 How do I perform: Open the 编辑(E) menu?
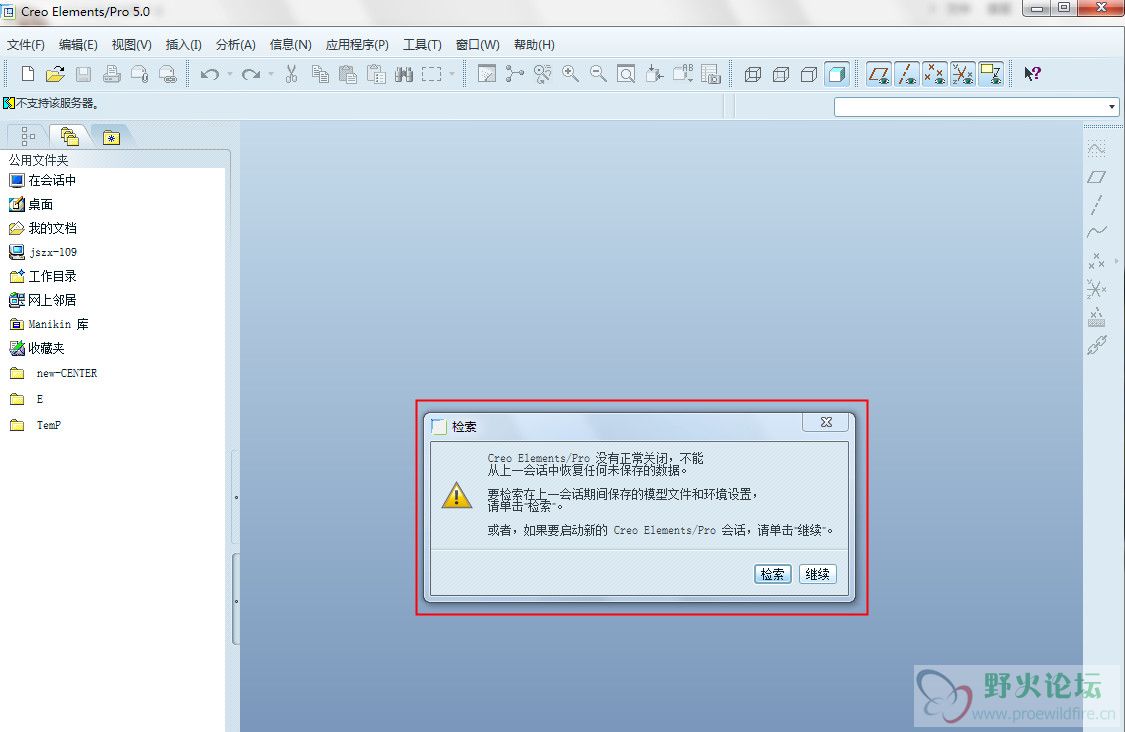[78, 44]
